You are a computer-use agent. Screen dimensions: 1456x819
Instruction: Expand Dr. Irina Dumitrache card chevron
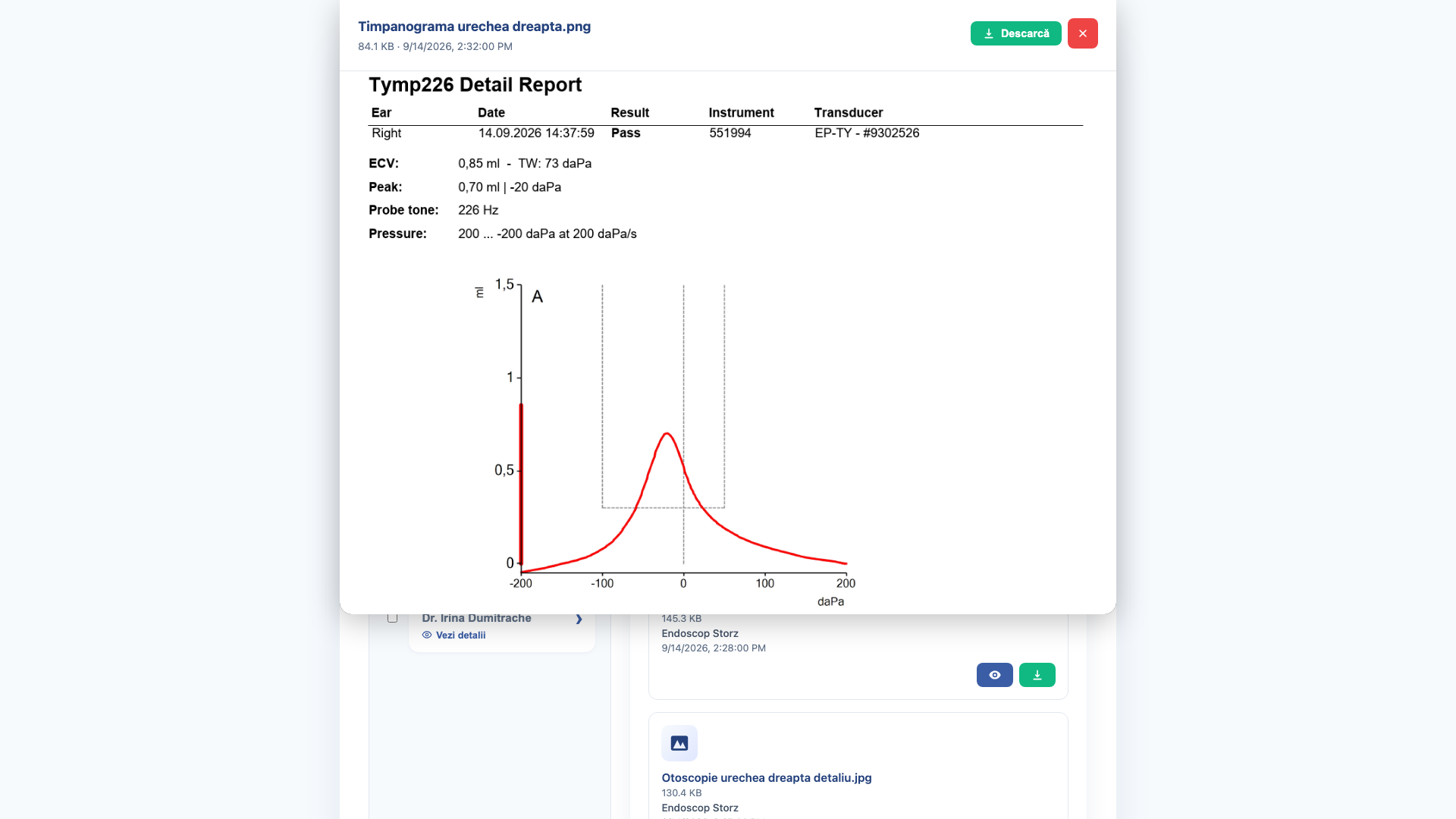[579, 619]
